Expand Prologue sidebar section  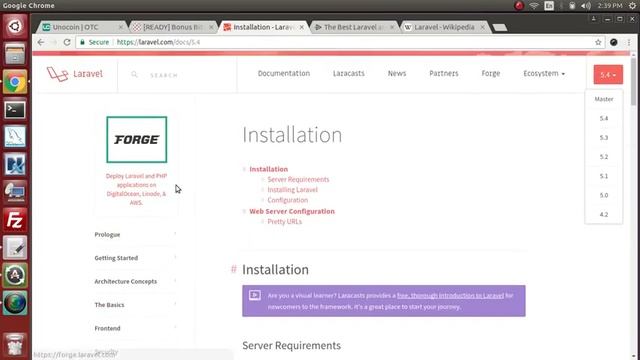(136, 235)
